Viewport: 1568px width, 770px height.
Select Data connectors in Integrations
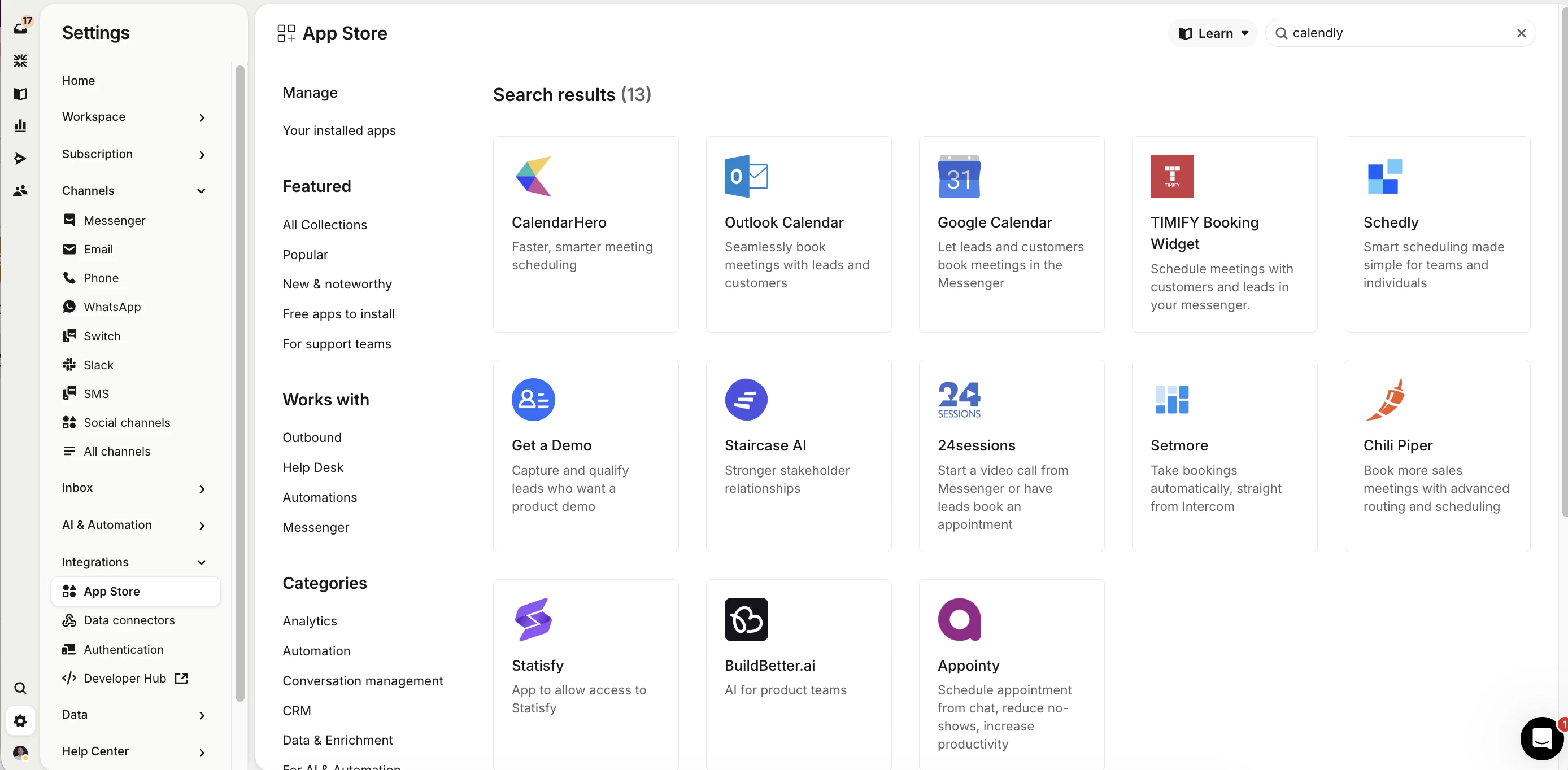[x=129, y=620]
